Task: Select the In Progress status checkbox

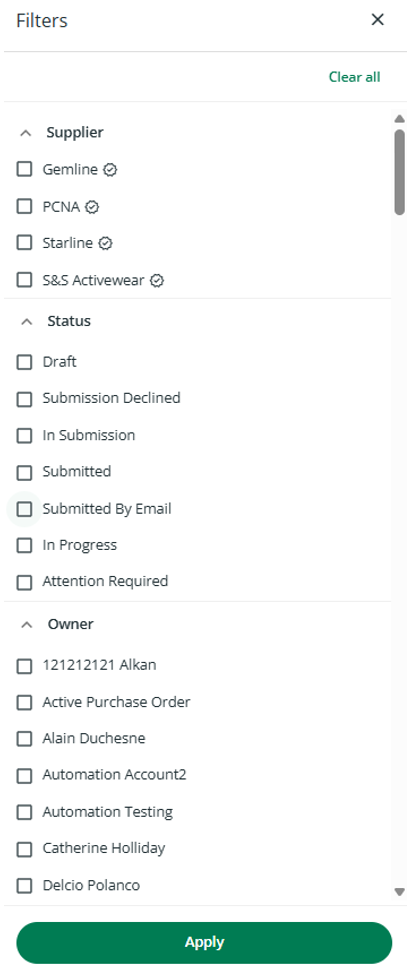Action: coord(24,546)
